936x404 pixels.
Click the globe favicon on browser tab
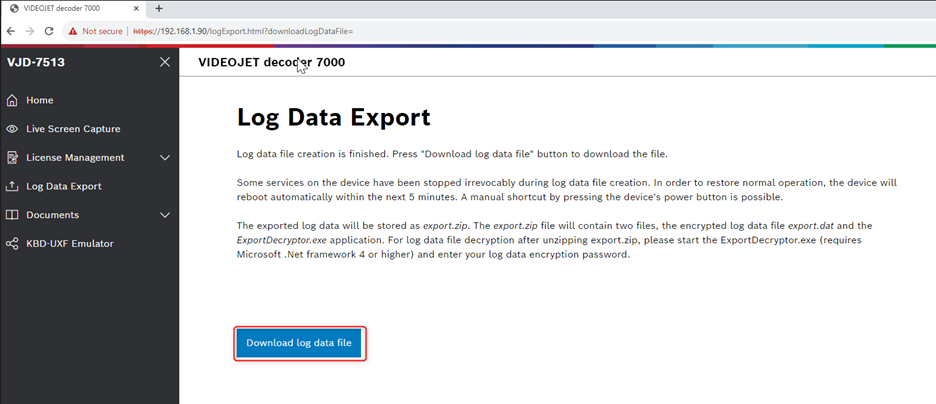[14, 9]
